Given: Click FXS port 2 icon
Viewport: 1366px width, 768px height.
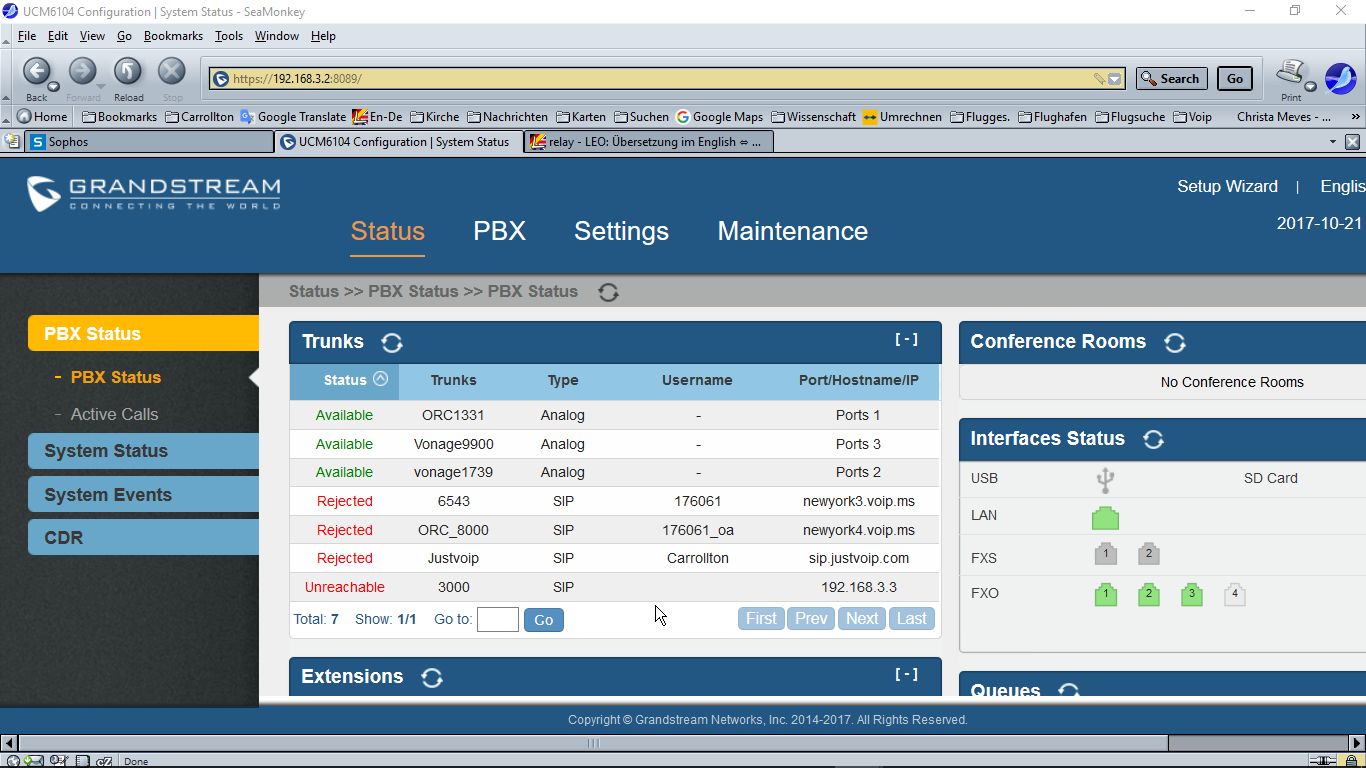Looking at the screenshot, I should (x=1148, y=554).
